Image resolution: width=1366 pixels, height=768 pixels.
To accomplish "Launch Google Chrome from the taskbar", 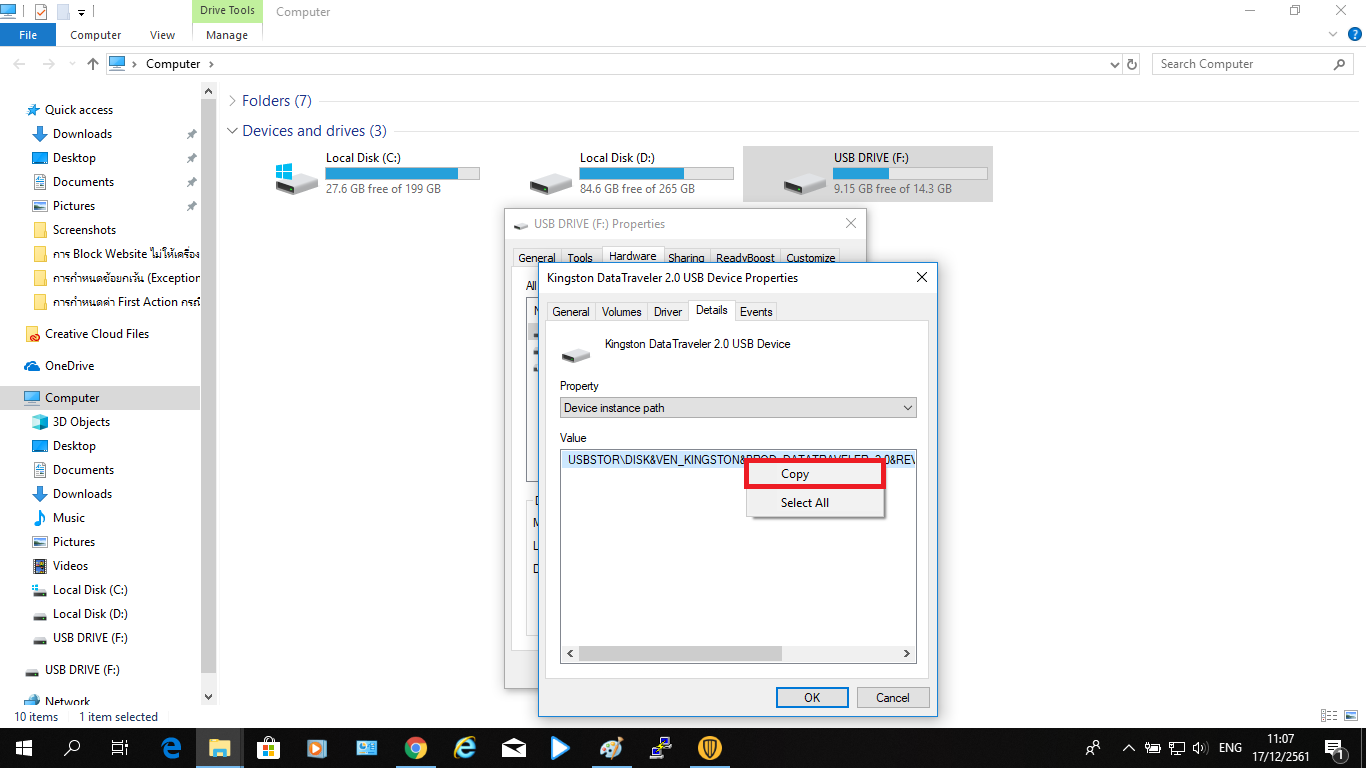I will [416, 748].
